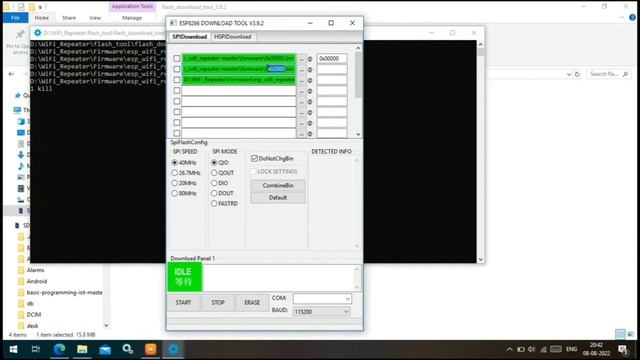This screenshot has height=360, width=640.
Task: Click round indicator on 0x02000.bin row
Action: click(310, 69)
